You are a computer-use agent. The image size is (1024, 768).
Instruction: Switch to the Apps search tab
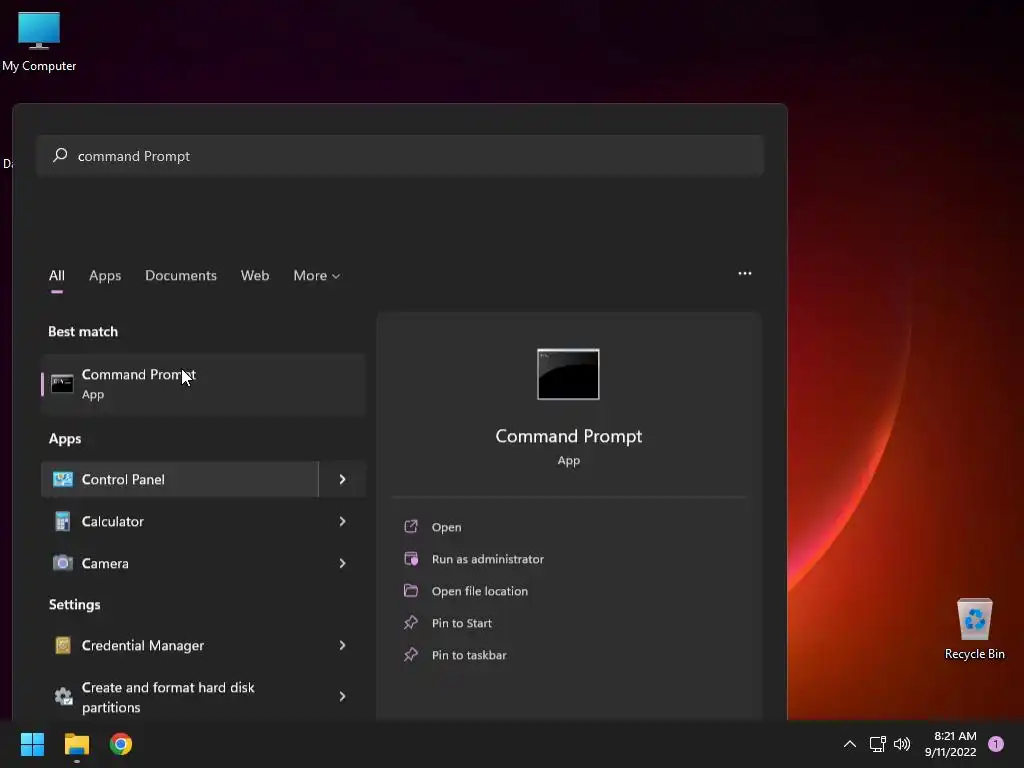105,276
